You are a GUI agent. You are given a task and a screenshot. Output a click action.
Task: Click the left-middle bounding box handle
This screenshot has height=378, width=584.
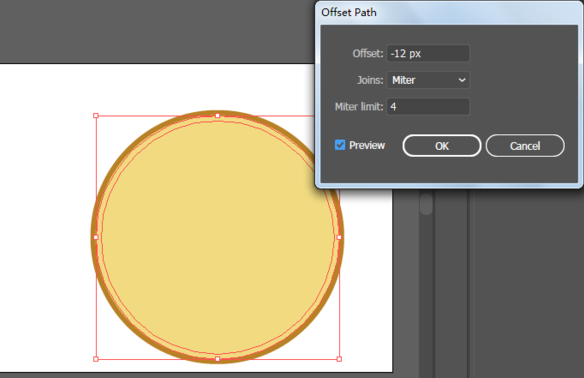(x=96, y=237)
